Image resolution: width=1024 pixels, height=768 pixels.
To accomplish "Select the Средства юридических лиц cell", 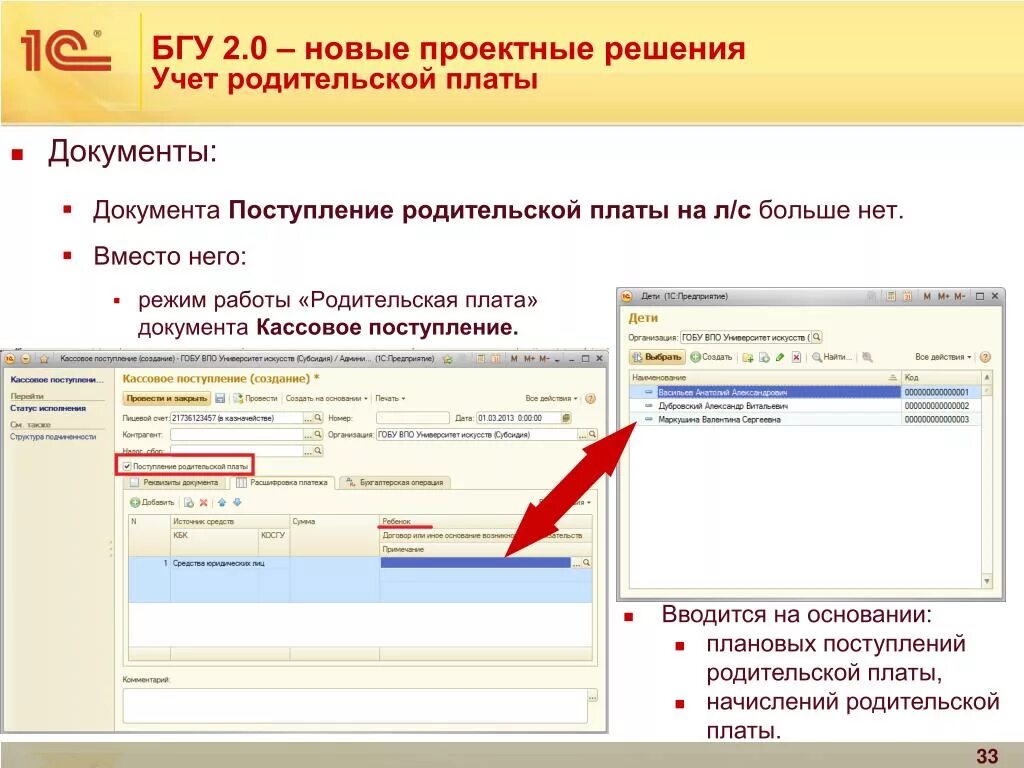I will [230, 563].
